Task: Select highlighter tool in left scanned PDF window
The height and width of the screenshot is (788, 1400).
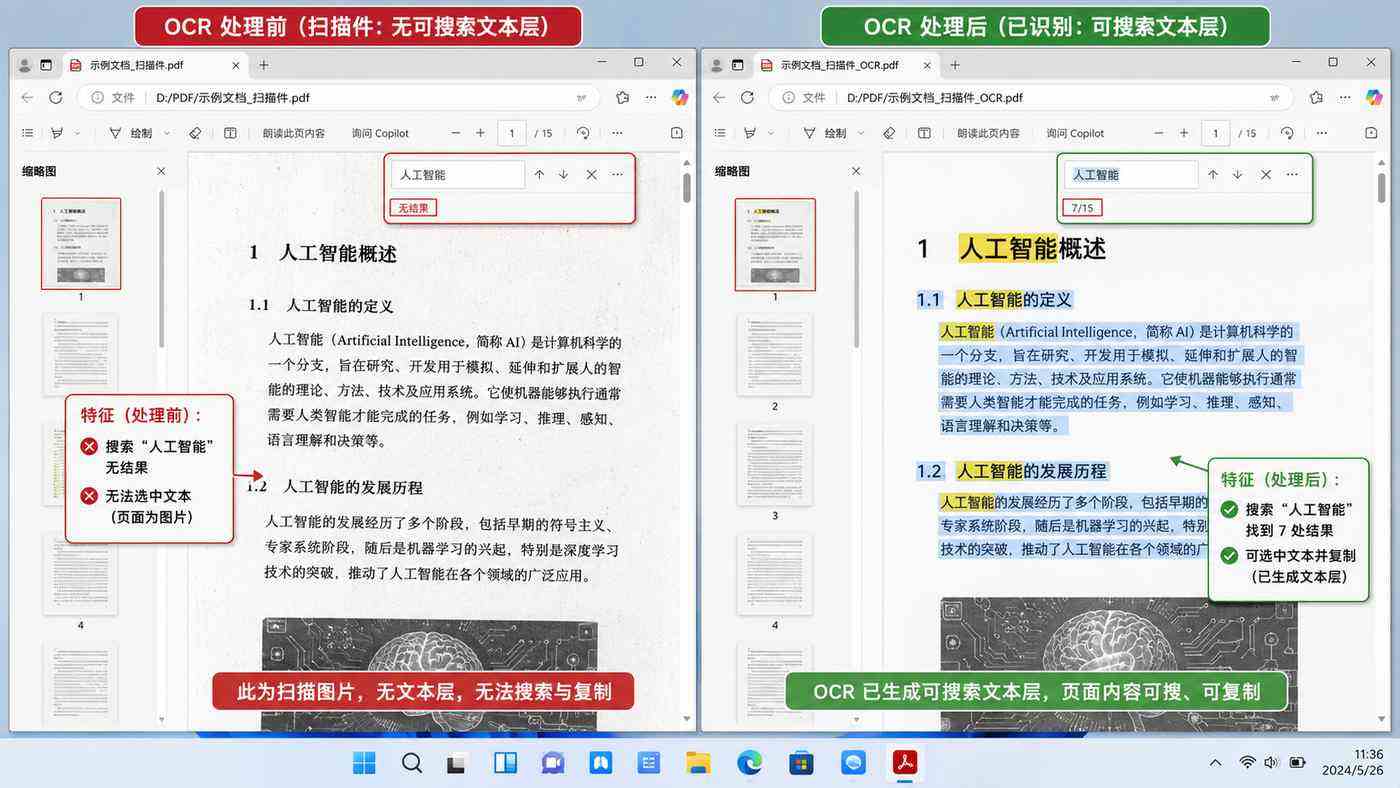Action: (57, 133)
